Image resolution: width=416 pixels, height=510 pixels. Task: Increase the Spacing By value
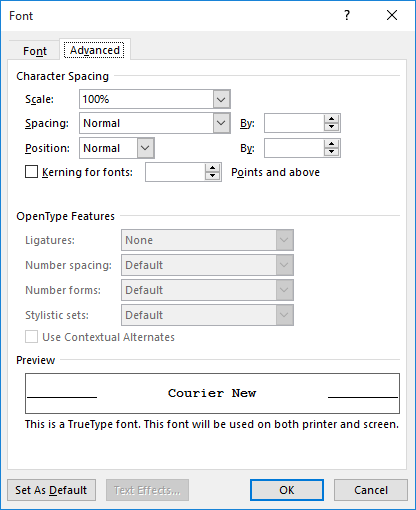point(331,119)
